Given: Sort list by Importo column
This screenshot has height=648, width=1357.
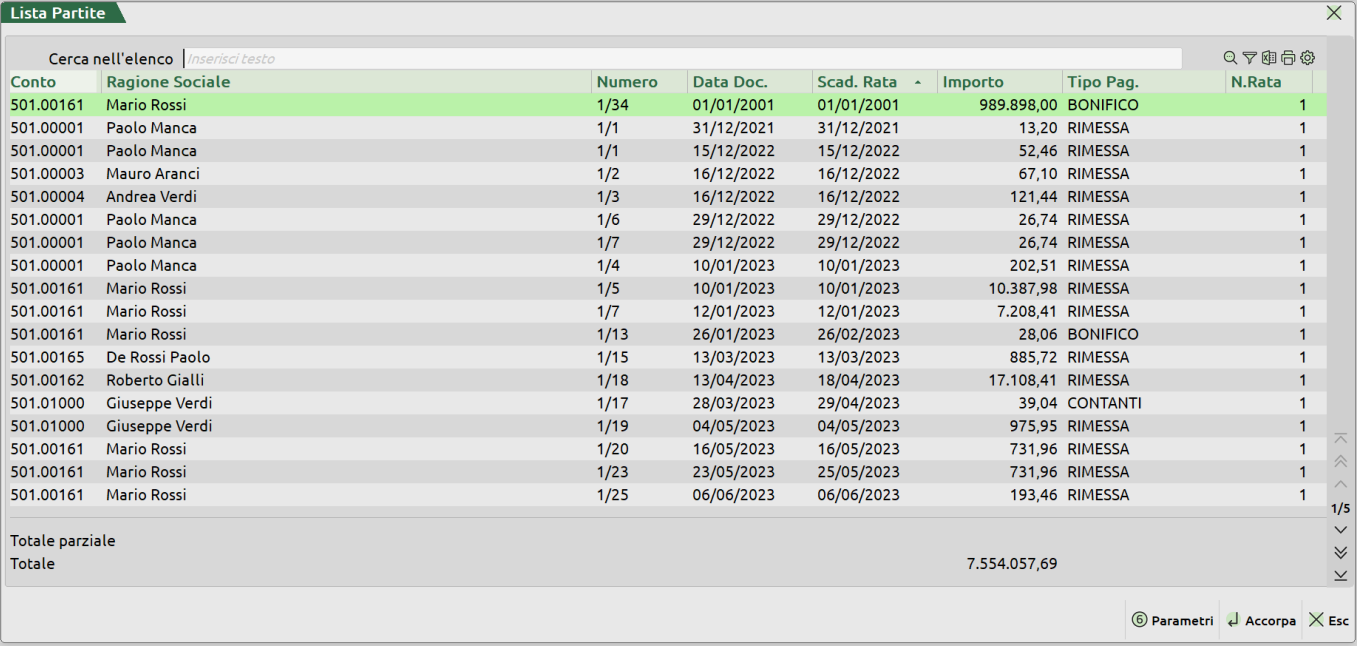Looking at the screenshot, I should click(x=973, y=82).
